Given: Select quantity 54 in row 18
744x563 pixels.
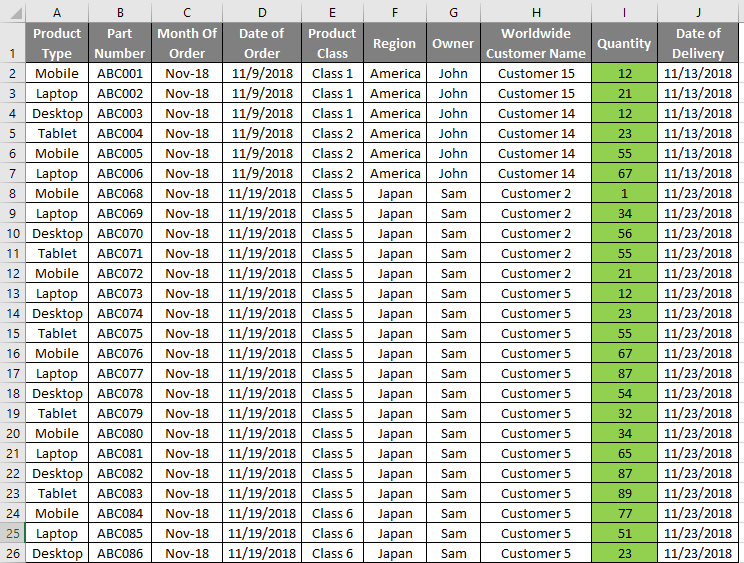Looking at the screenshot, I should coord(624,394).
